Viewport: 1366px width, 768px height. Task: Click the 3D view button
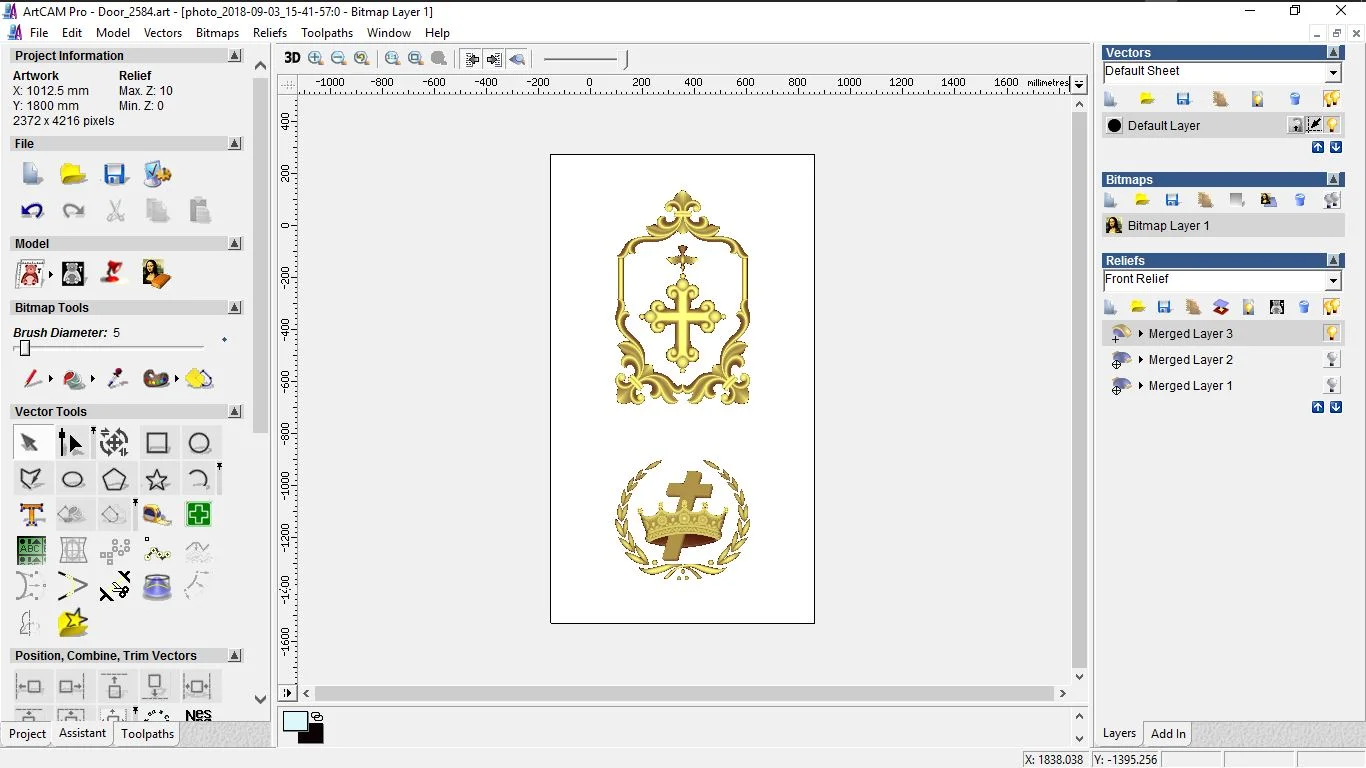click(x=292, y=58)
